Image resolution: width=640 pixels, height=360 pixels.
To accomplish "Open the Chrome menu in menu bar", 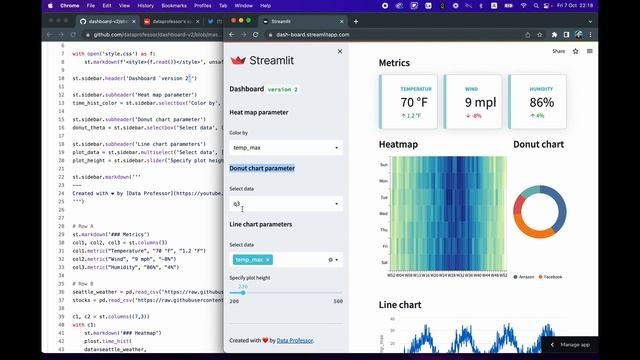I will [x=69, y=6].
